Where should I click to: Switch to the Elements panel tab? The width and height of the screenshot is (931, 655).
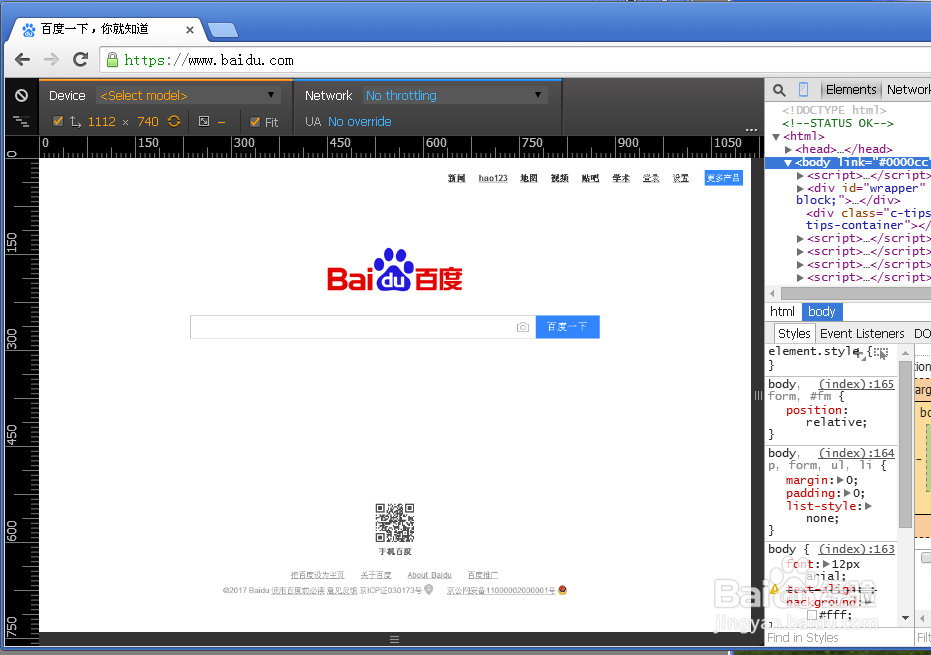[851, 90]
